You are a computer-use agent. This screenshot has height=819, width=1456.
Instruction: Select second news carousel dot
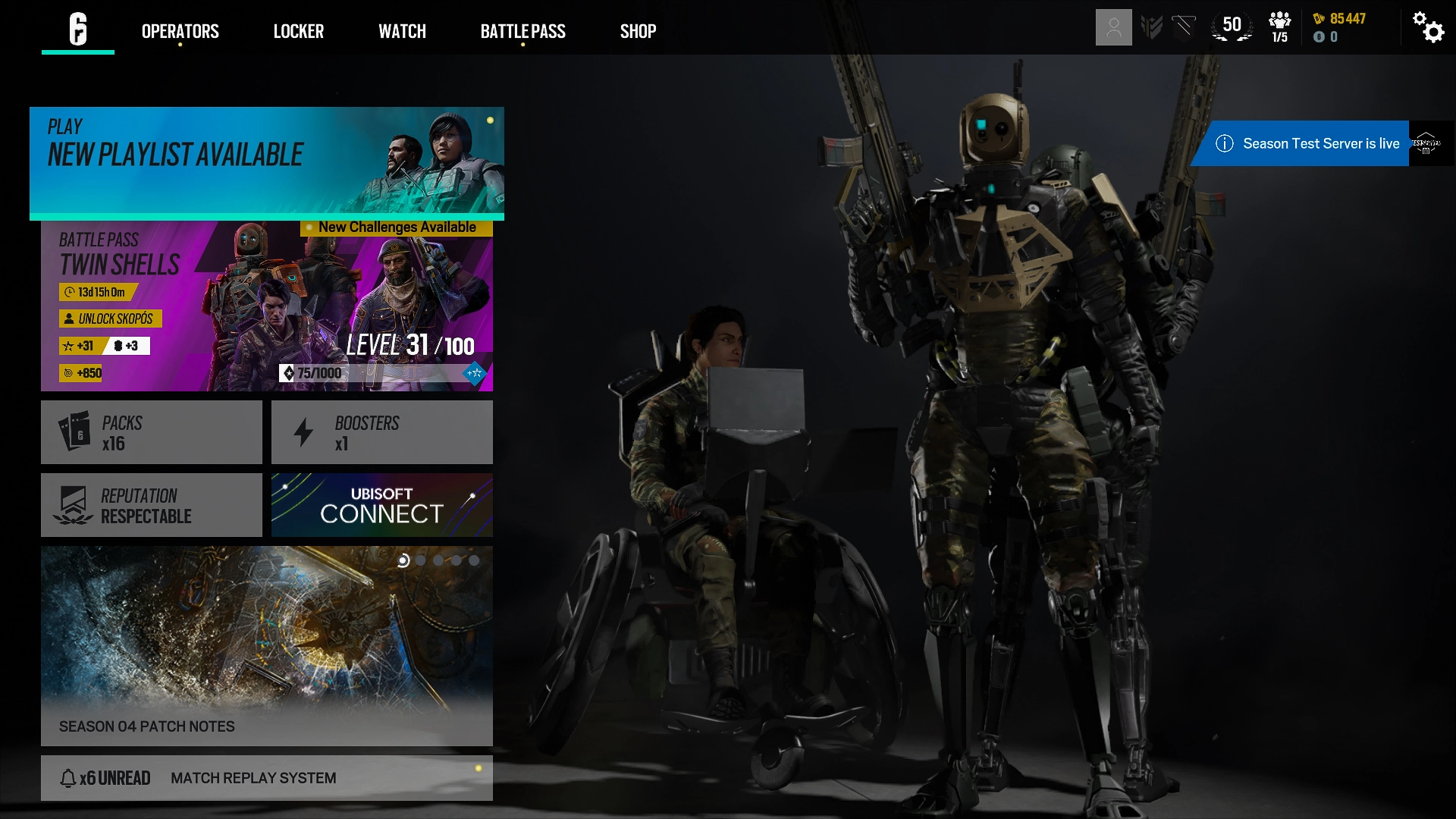click(x=421, y=560)
